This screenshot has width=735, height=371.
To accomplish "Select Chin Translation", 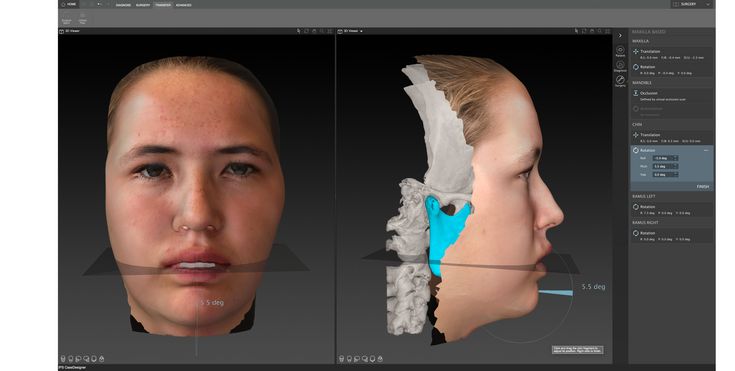I will coord(672,137).
